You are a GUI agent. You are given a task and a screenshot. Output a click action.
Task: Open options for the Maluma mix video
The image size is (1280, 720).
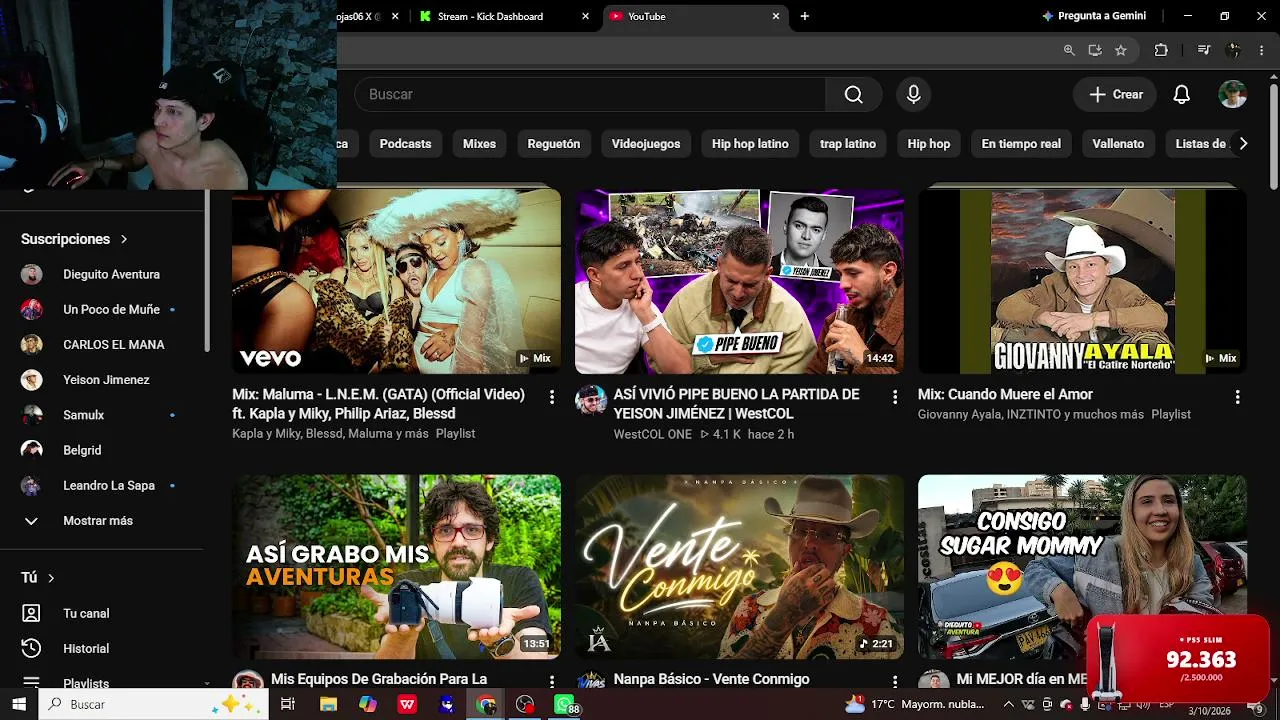coord(551,397)
